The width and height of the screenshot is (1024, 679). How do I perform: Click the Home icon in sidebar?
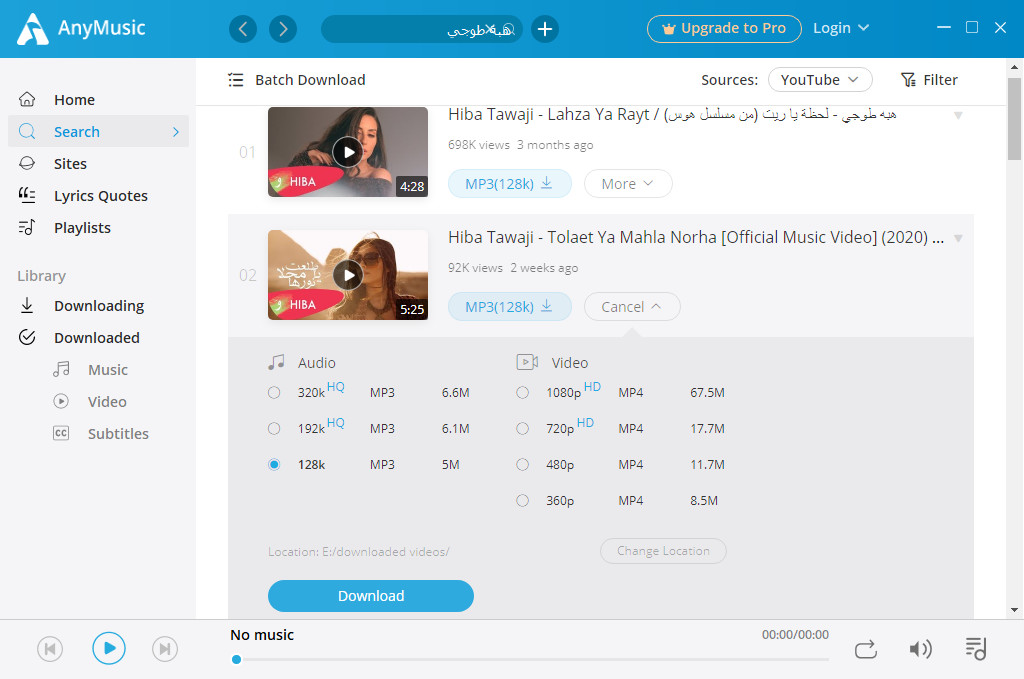coord(27,99)
